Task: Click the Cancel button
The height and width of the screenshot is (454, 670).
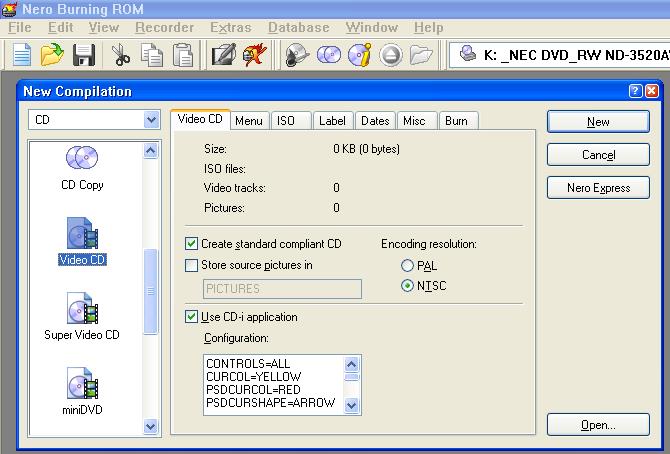Action: click(598, 155)
